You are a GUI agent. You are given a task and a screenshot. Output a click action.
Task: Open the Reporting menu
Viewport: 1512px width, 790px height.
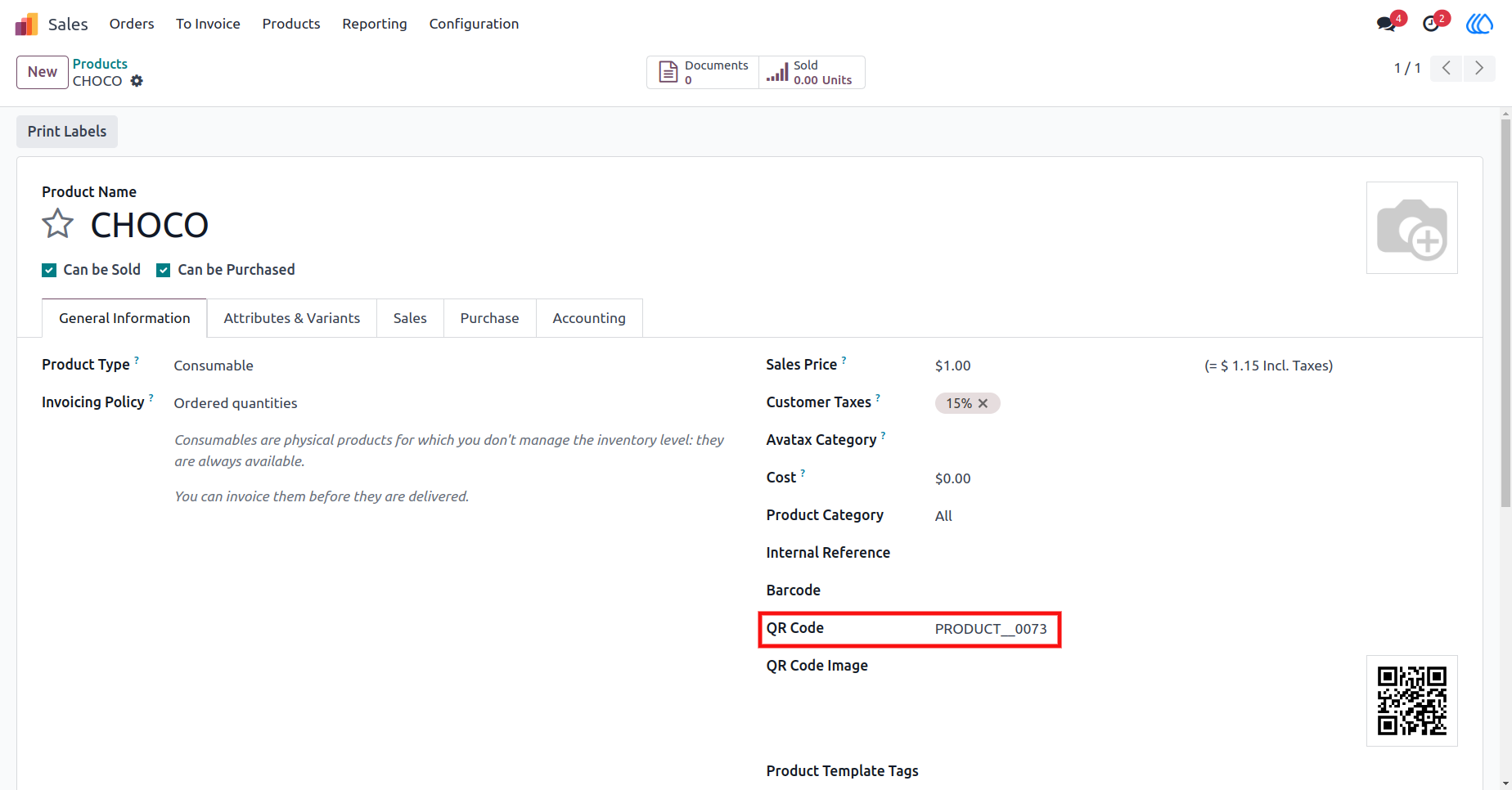[375, 24]
